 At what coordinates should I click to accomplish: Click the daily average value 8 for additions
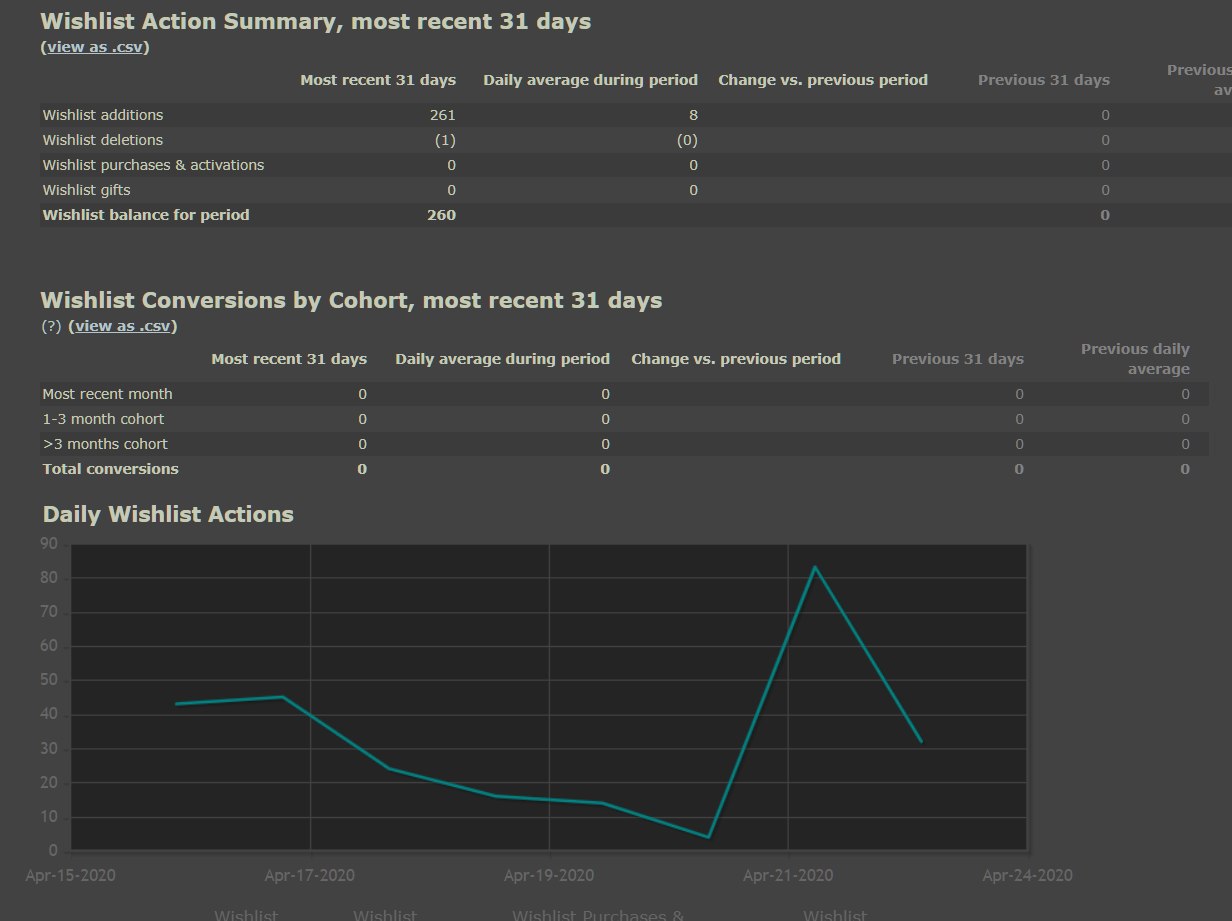693,115
